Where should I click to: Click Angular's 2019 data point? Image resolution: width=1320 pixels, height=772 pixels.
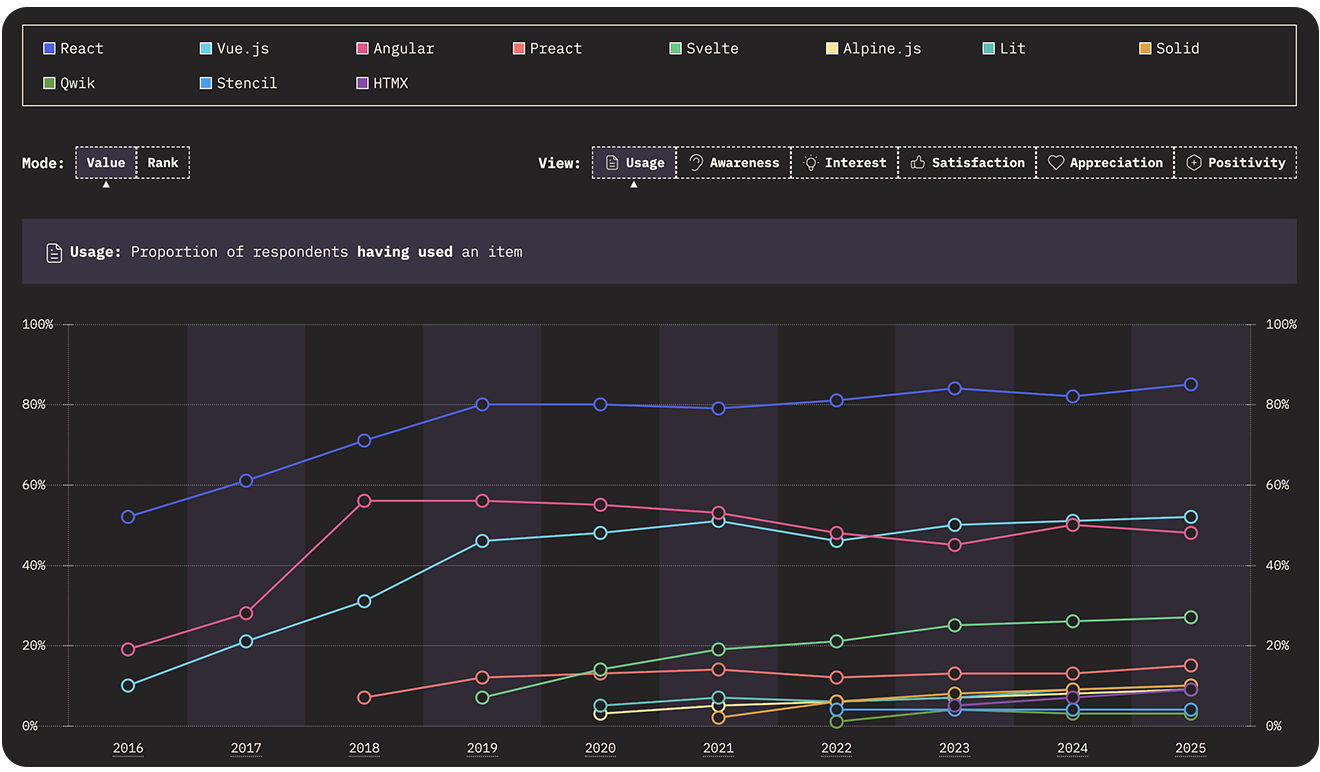(x=482, y=501)
